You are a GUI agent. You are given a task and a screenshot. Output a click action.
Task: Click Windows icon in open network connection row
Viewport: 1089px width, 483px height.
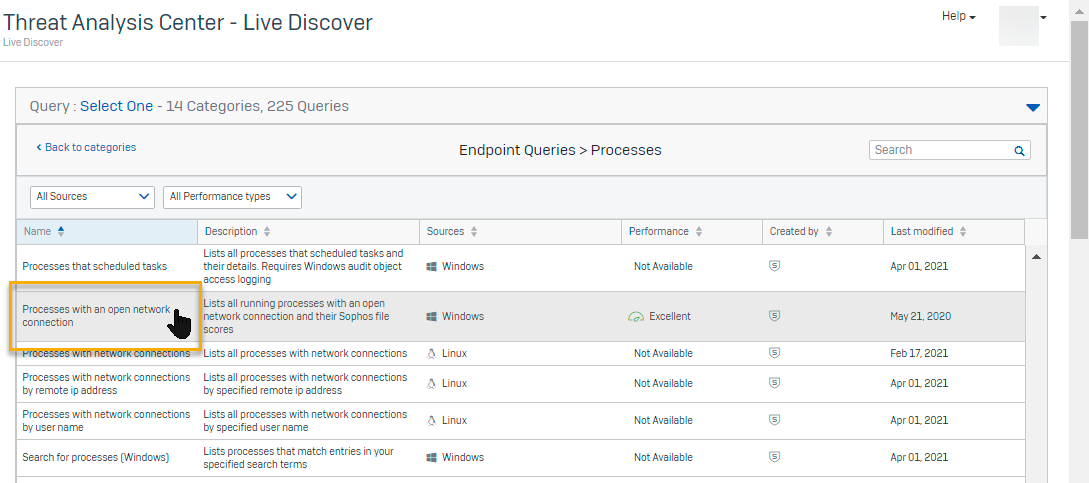pyautogui.click(x=432, y=317)
